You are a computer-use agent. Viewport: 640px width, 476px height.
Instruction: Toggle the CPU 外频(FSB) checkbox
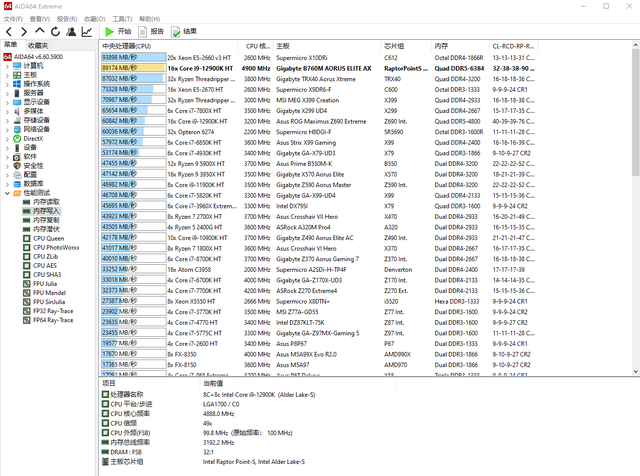(105, 433)
